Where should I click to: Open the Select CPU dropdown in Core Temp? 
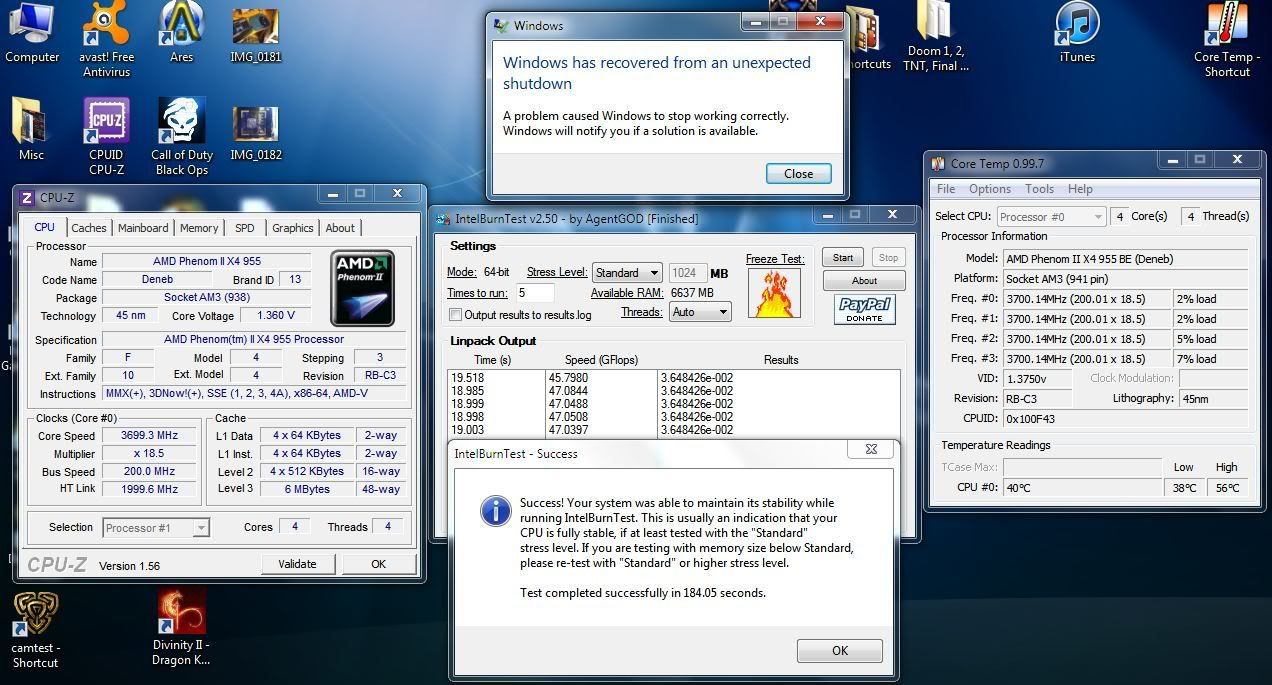[x=1052, y=216]
